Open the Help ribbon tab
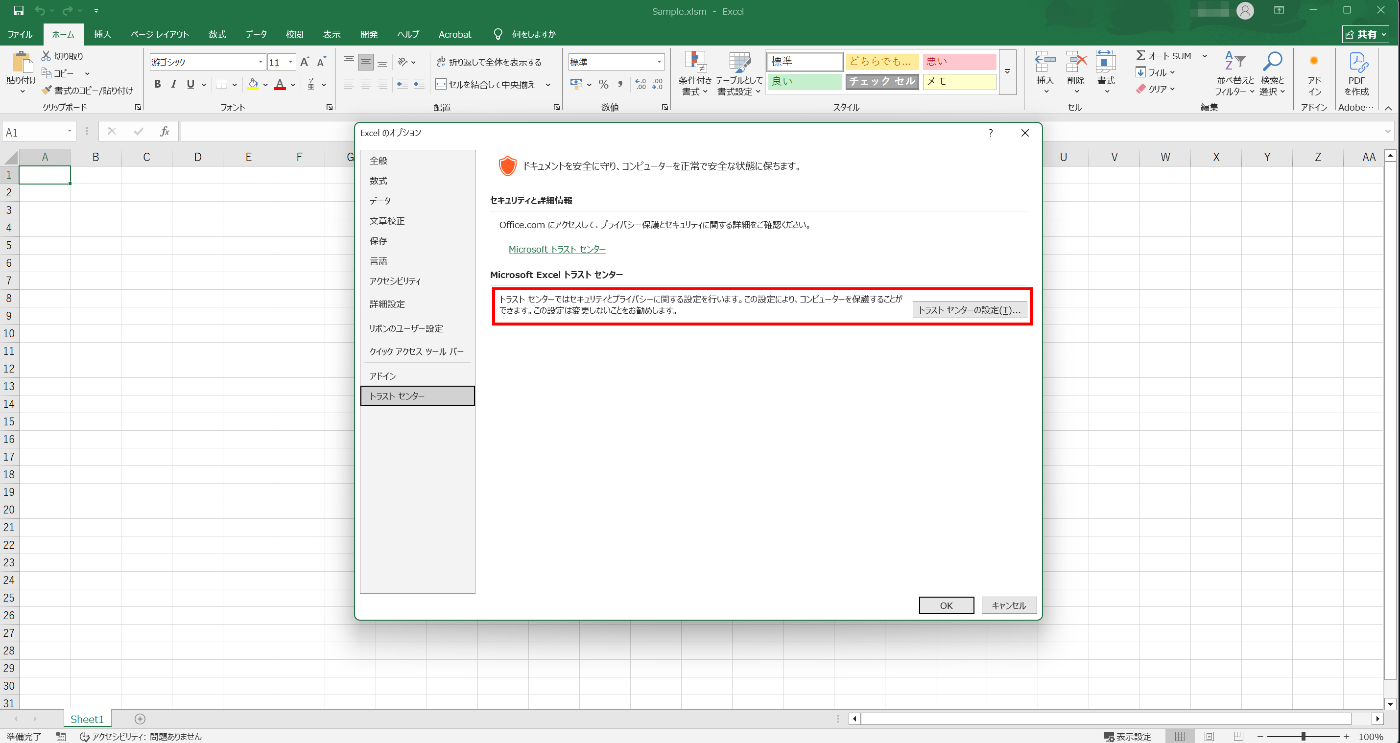This screenshot has height=743, width=1400. (408, 34)
